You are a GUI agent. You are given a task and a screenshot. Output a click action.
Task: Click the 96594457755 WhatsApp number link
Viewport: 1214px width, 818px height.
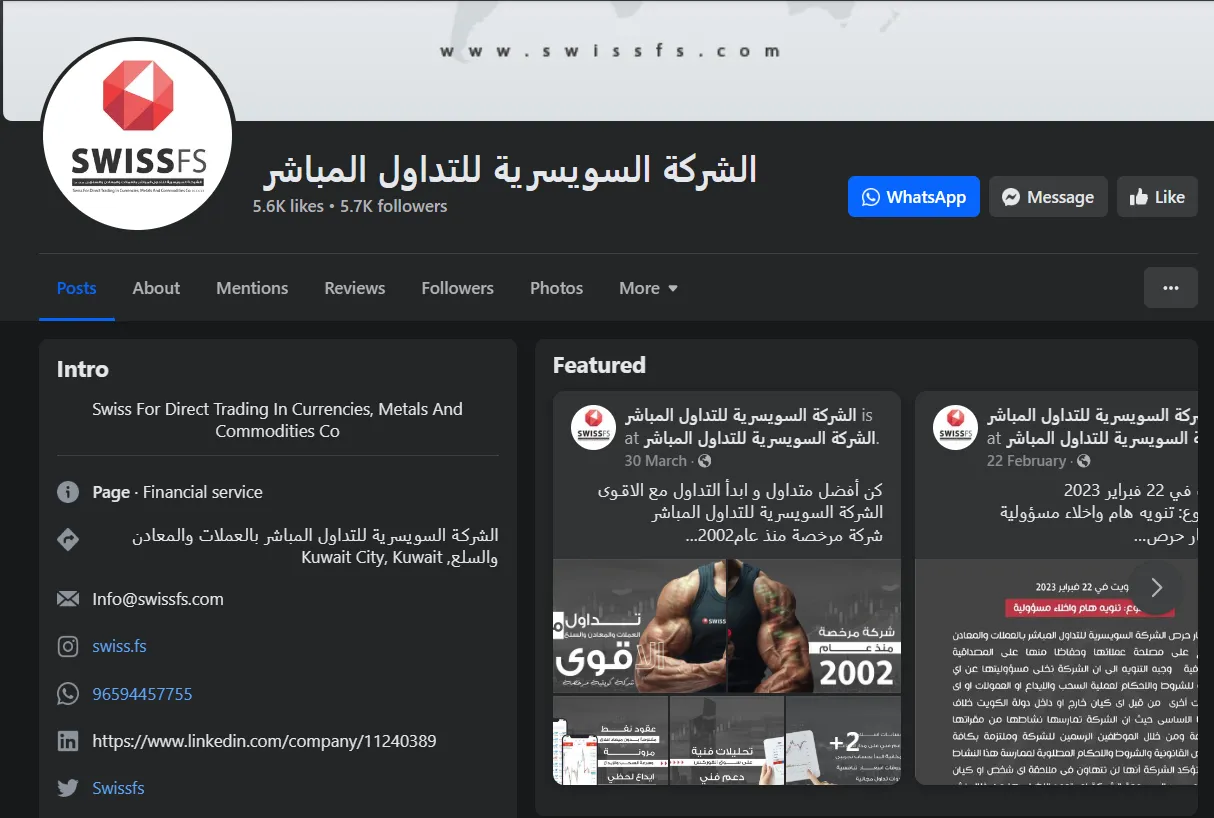[142, 694]
